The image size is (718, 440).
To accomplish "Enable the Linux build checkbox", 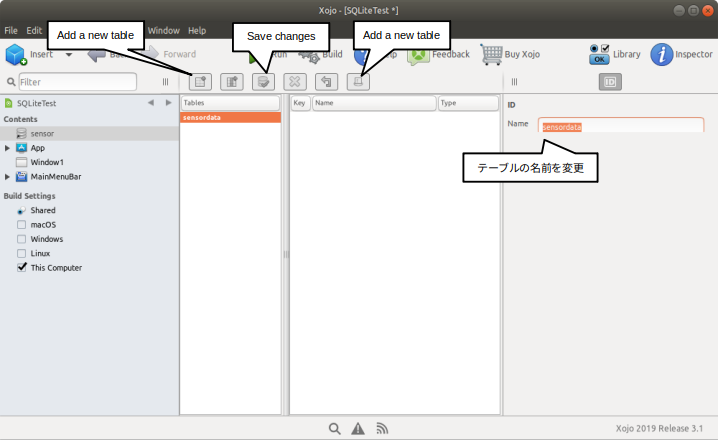I will pyautogui.click(x=22, y=253).
